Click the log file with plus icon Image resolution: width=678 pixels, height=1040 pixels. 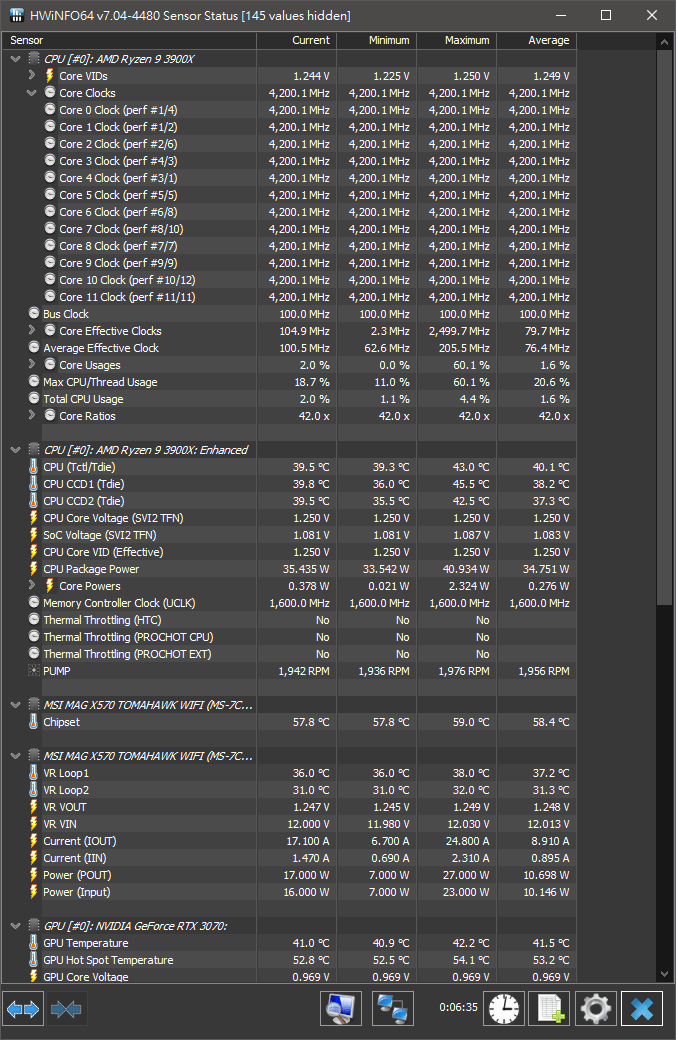(x=550, y=1009)
